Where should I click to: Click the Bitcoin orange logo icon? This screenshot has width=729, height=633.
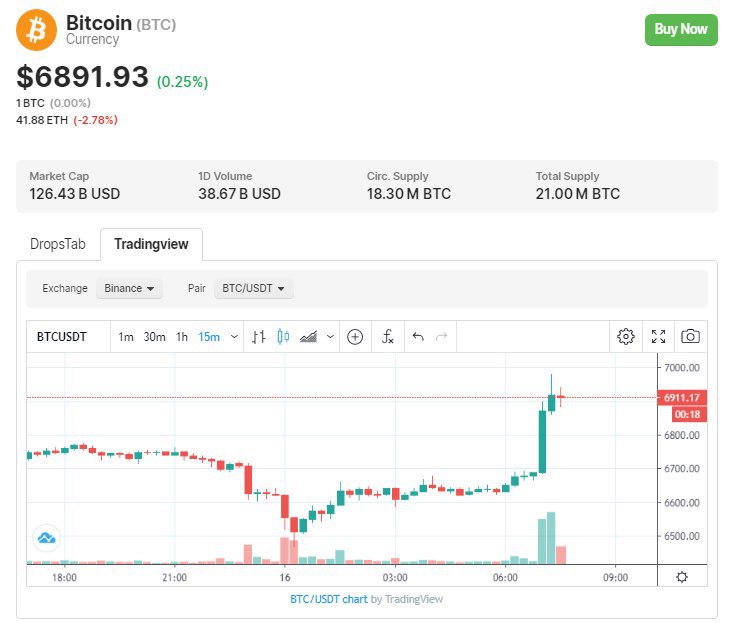[x=36, y=30]
